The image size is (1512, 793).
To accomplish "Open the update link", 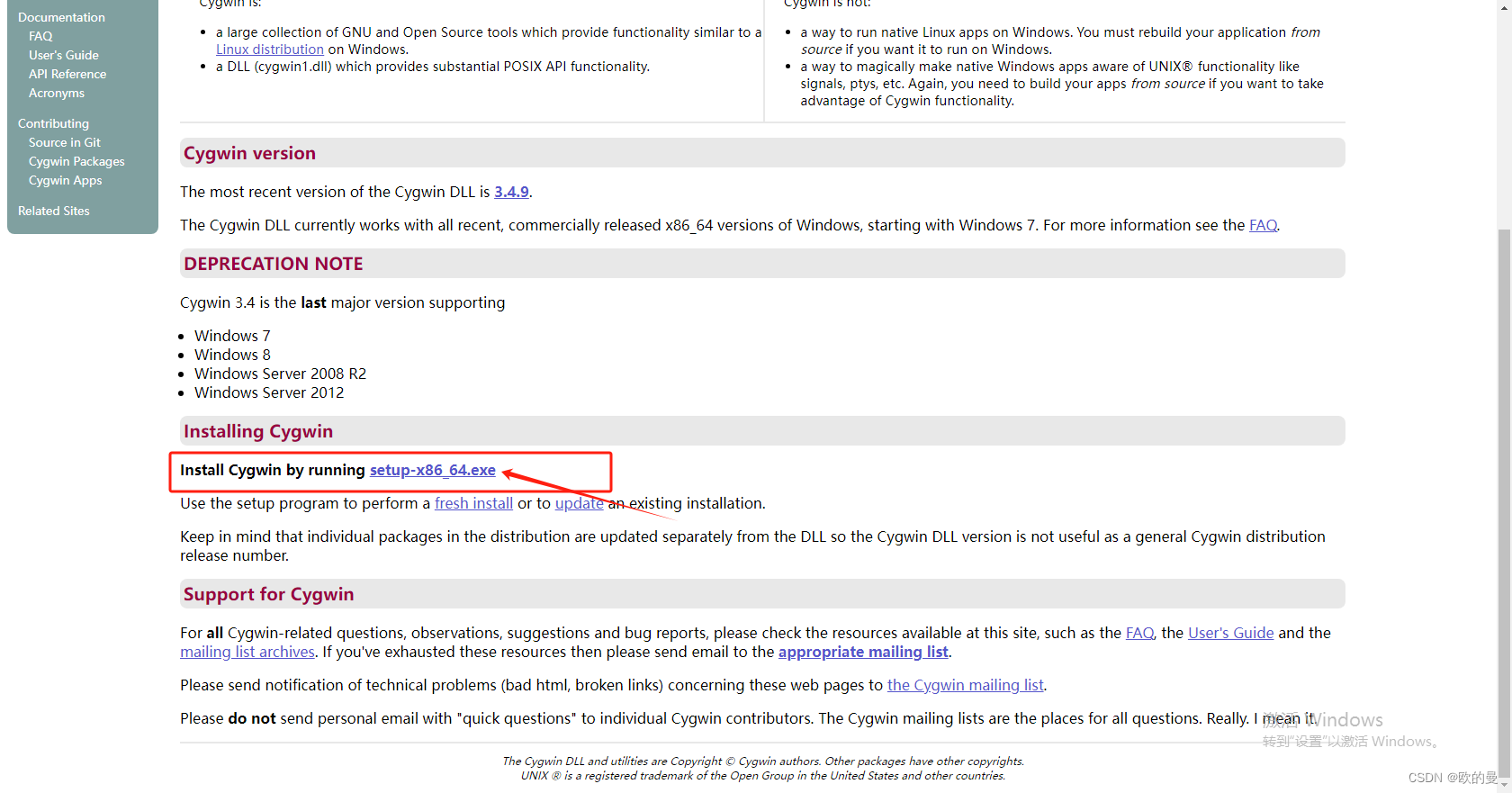I will [580, 503].
